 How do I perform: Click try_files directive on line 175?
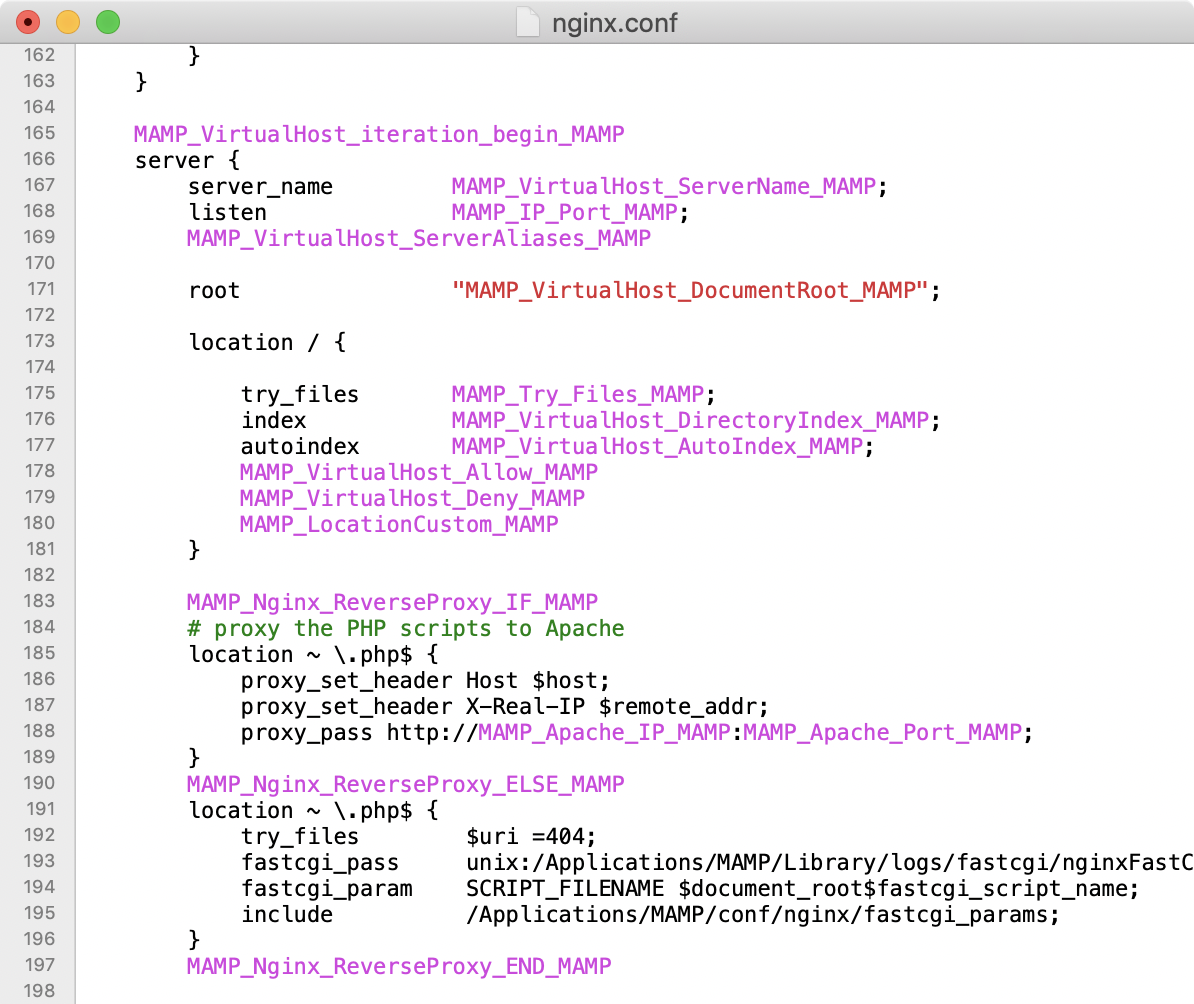(x=299, y=394)
